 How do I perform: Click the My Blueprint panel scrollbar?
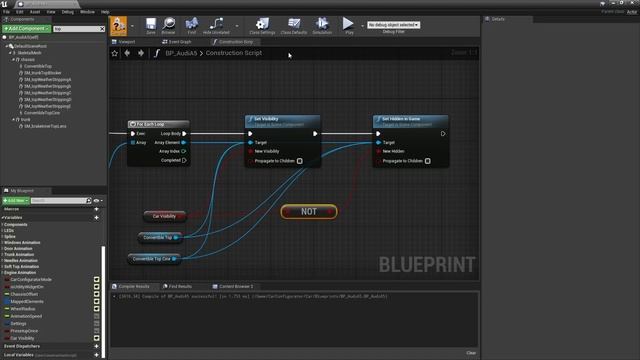(x=103, y=302)
